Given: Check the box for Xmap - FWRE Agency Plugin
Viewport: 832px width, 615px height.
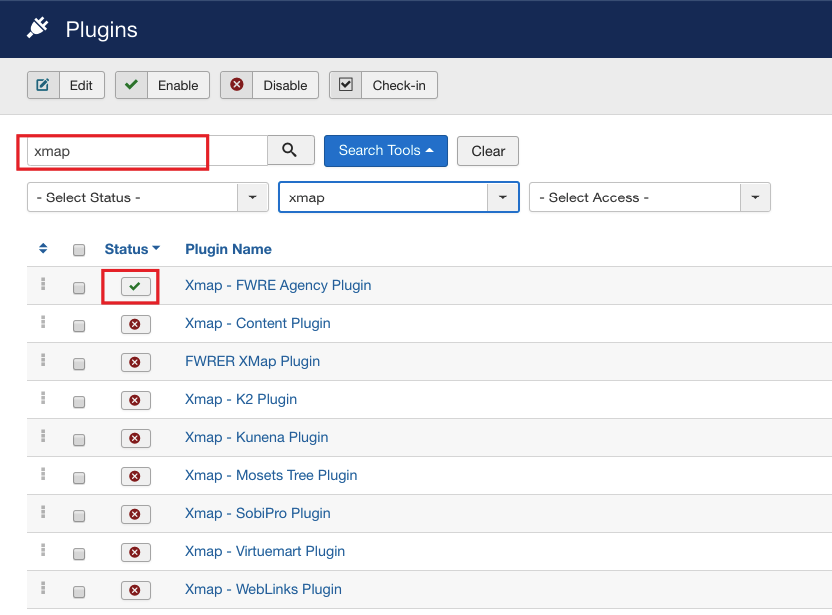Looking at the screenshot, I should point(79,288).
